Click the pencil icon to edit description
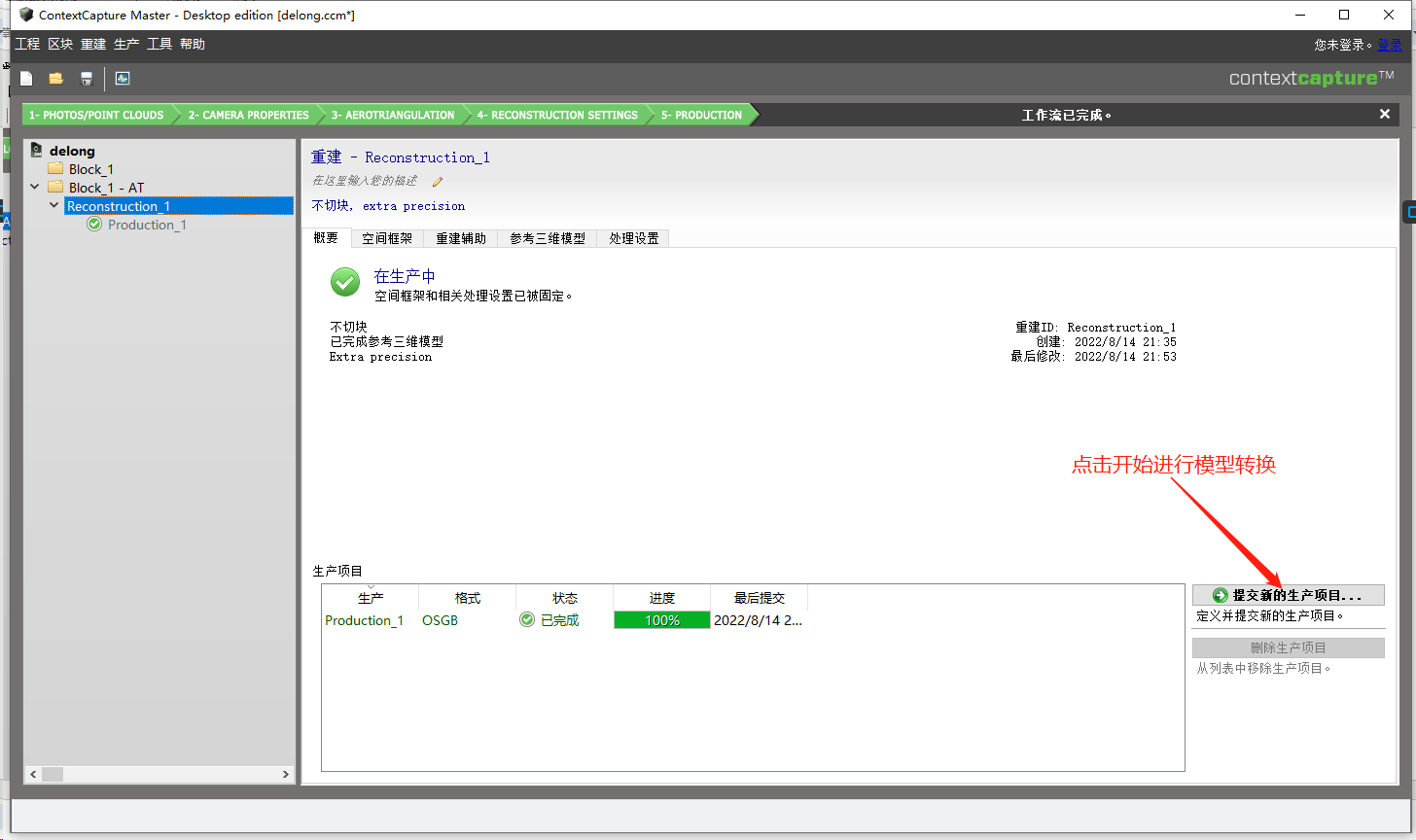 pos(438,181)
